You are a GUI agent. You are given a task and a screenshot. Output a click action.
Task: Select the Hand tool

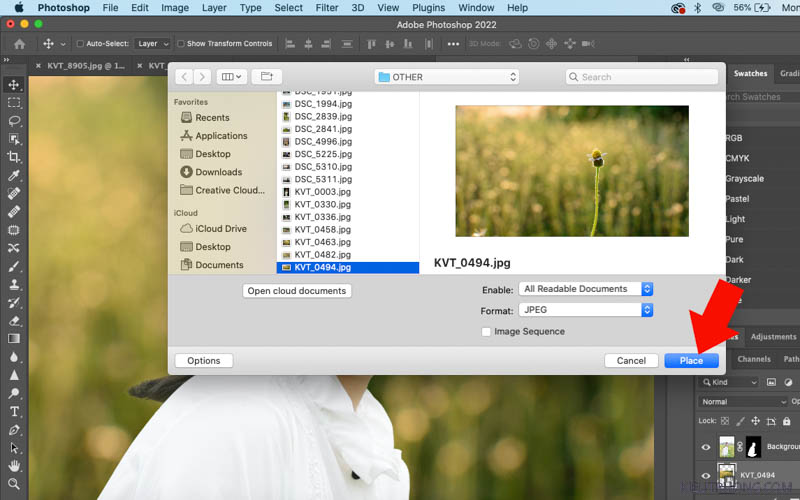point(14,466)
